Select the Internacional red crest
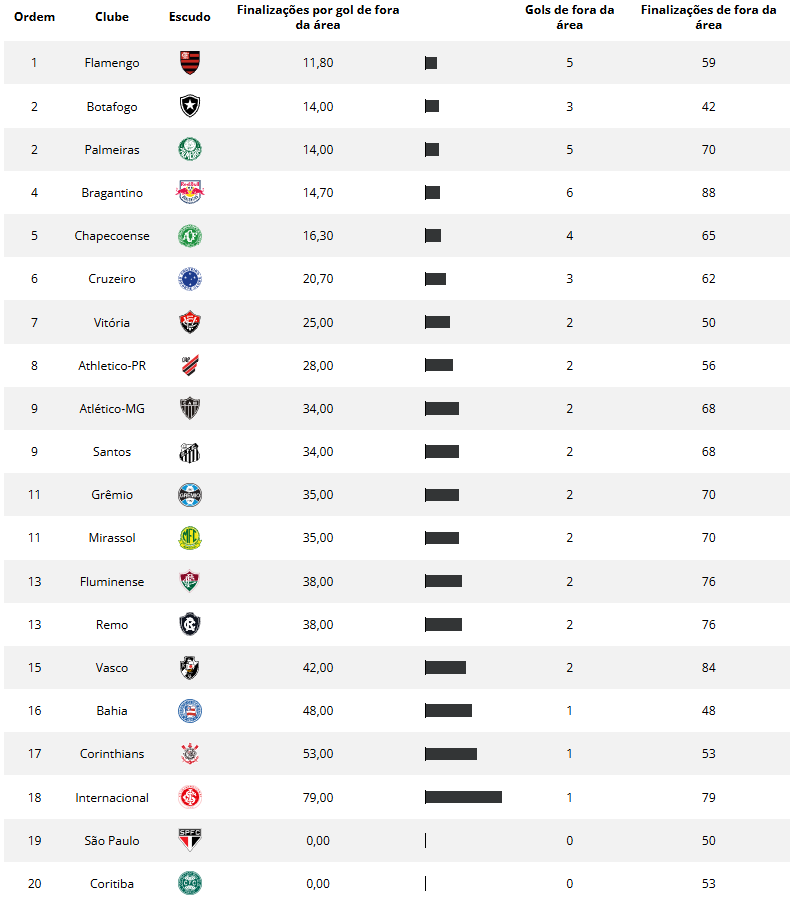The image size is (795, 905). tap(189, 798)
